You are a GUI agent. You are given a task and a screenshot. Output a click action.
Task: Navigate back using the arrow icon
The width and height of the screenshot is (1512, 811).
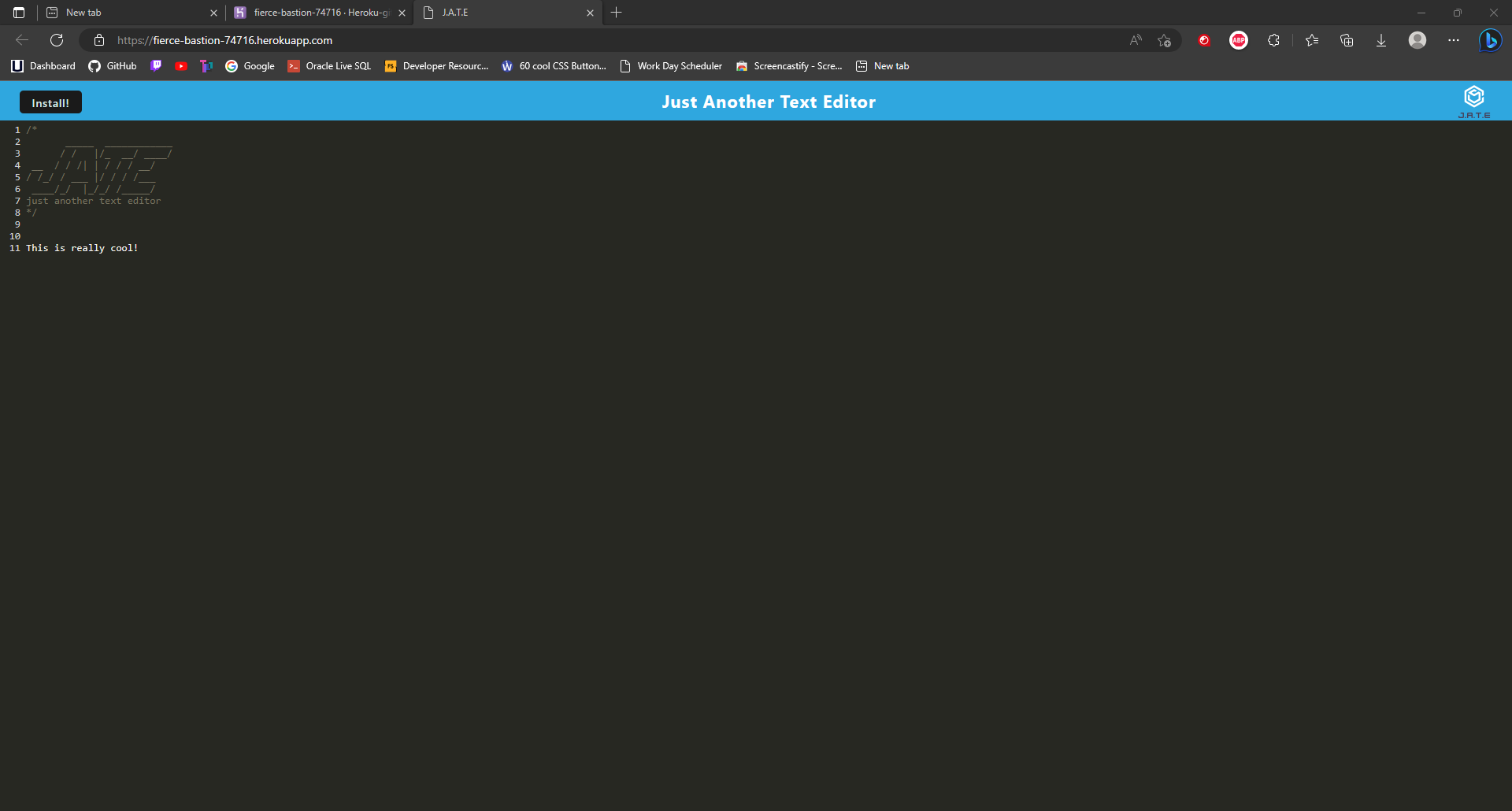point(21,40)
